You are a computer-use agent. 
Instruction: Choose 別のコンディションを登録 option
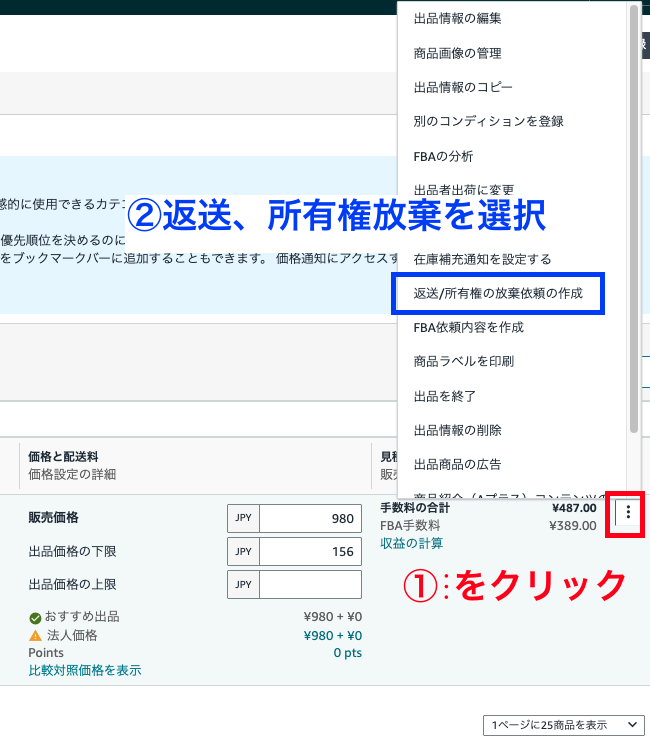click(x=488, y=121)
